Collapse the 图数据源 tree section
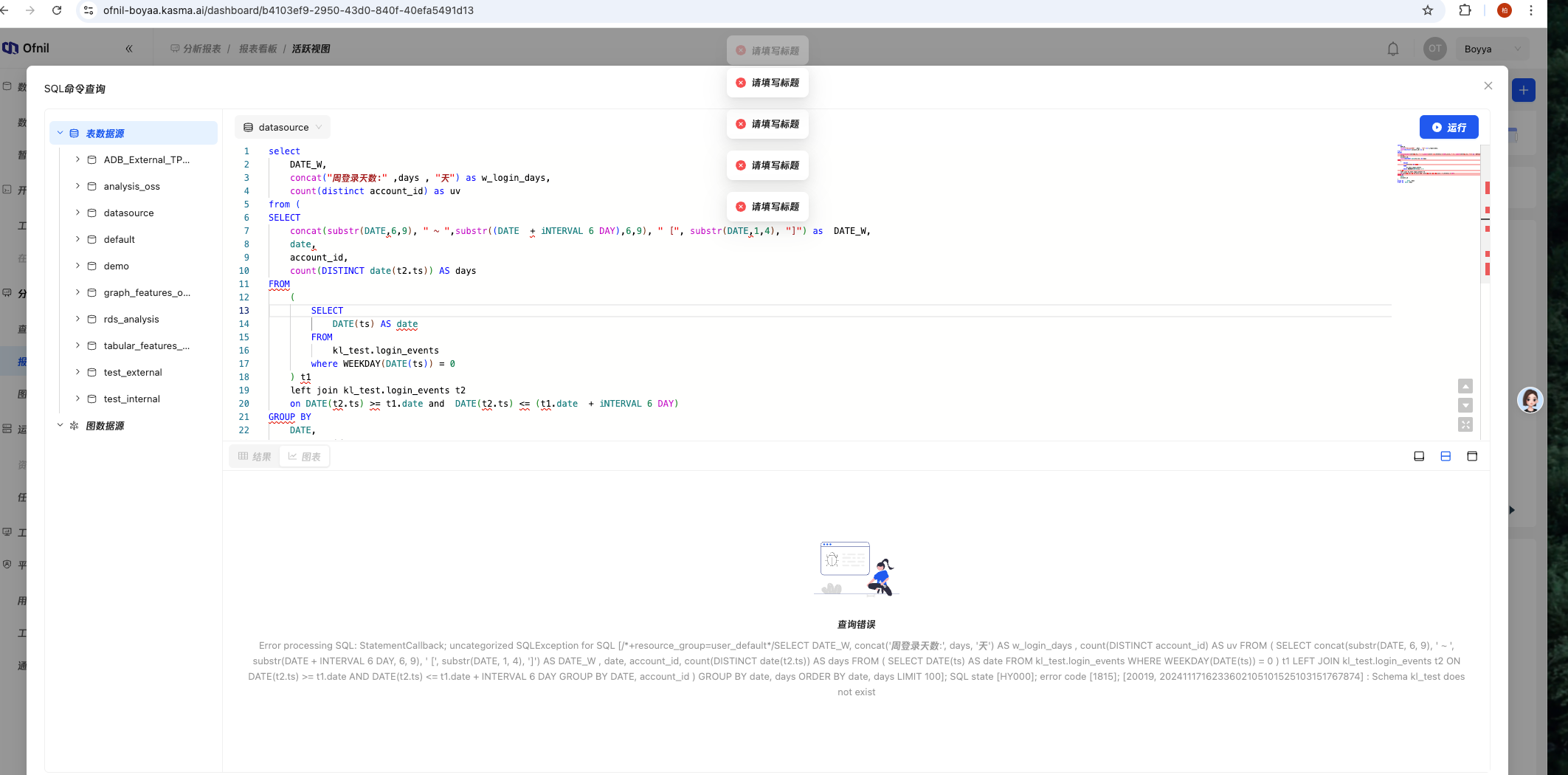 coord(60,425)
